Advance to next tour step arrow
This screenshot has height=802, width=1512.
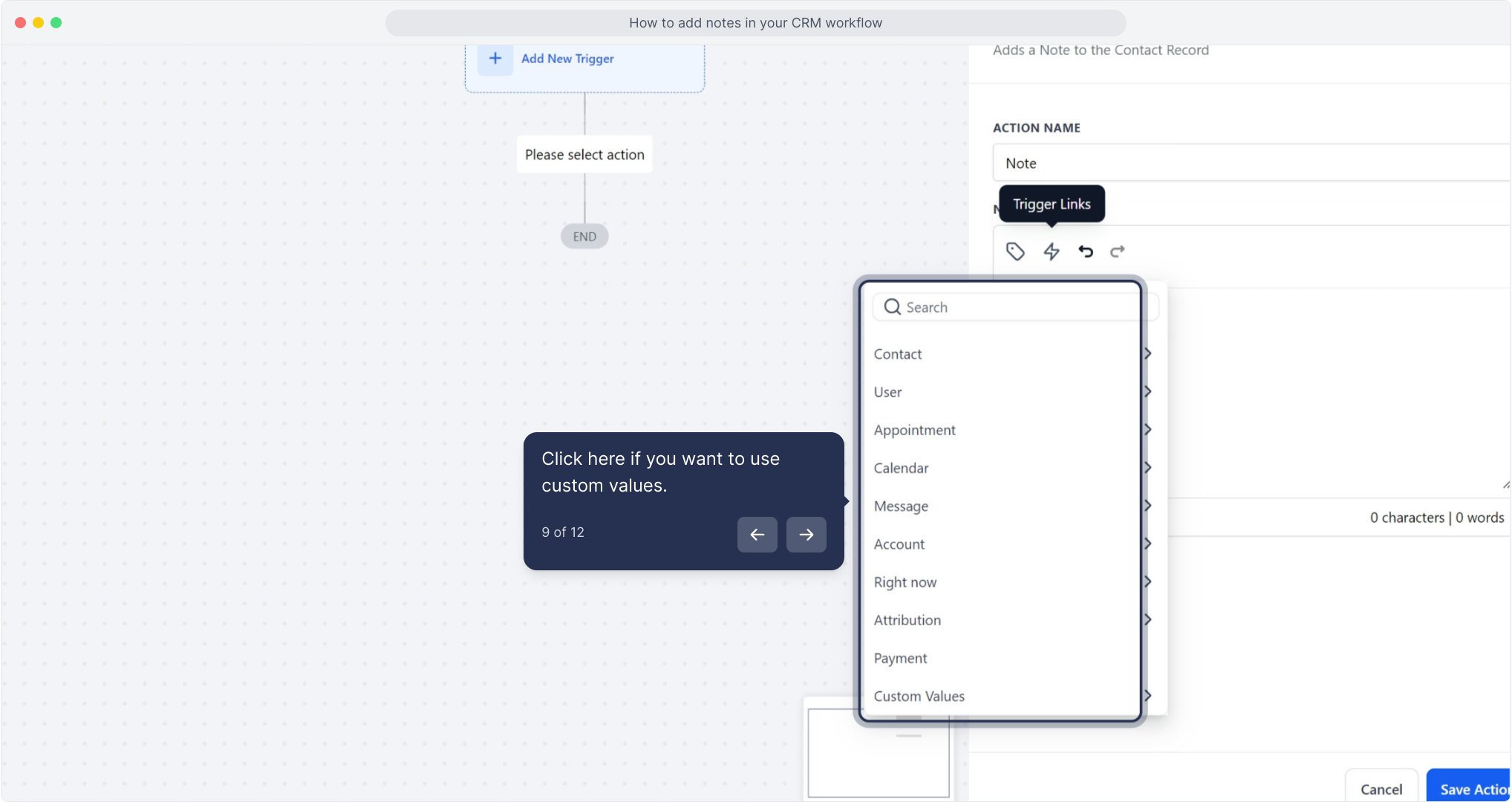(806, 535)
